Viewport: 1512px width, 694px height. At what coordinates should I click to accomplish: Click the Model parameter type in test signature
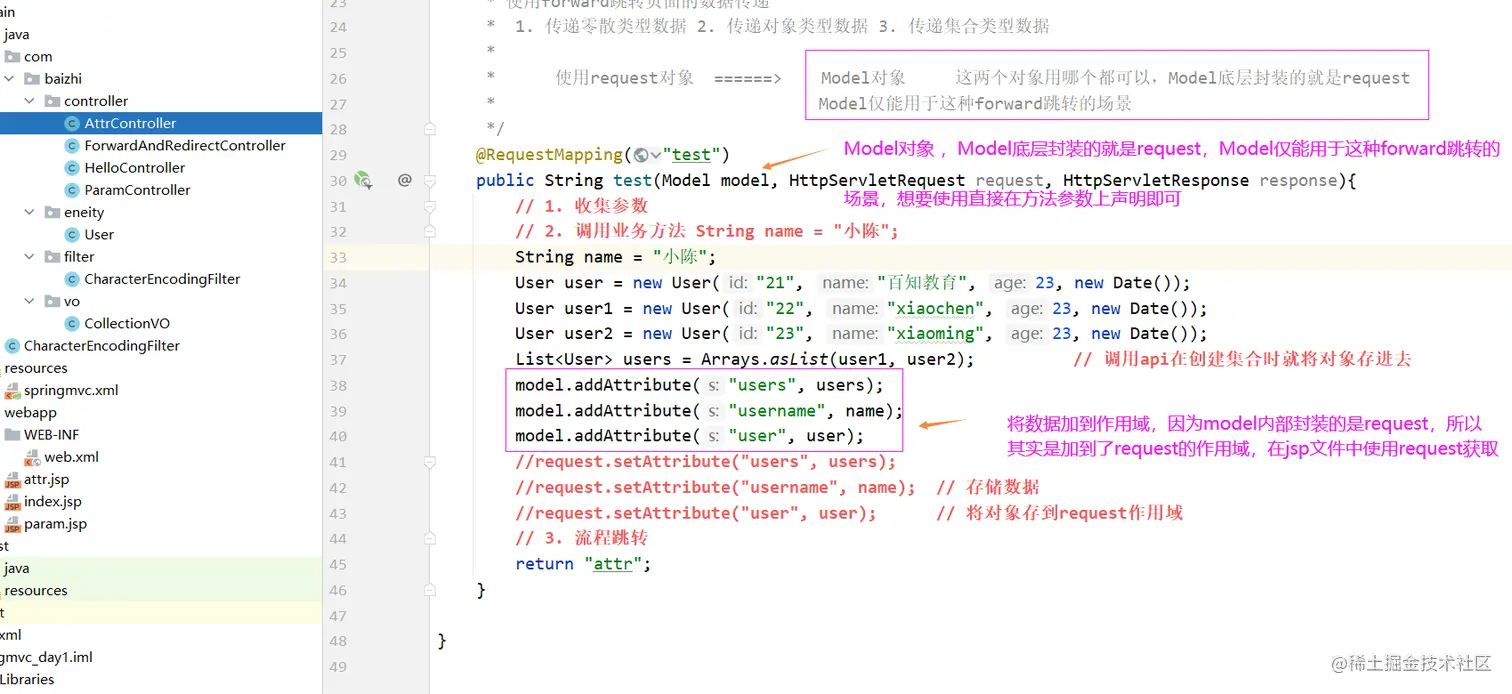click(x=685, y=181)
